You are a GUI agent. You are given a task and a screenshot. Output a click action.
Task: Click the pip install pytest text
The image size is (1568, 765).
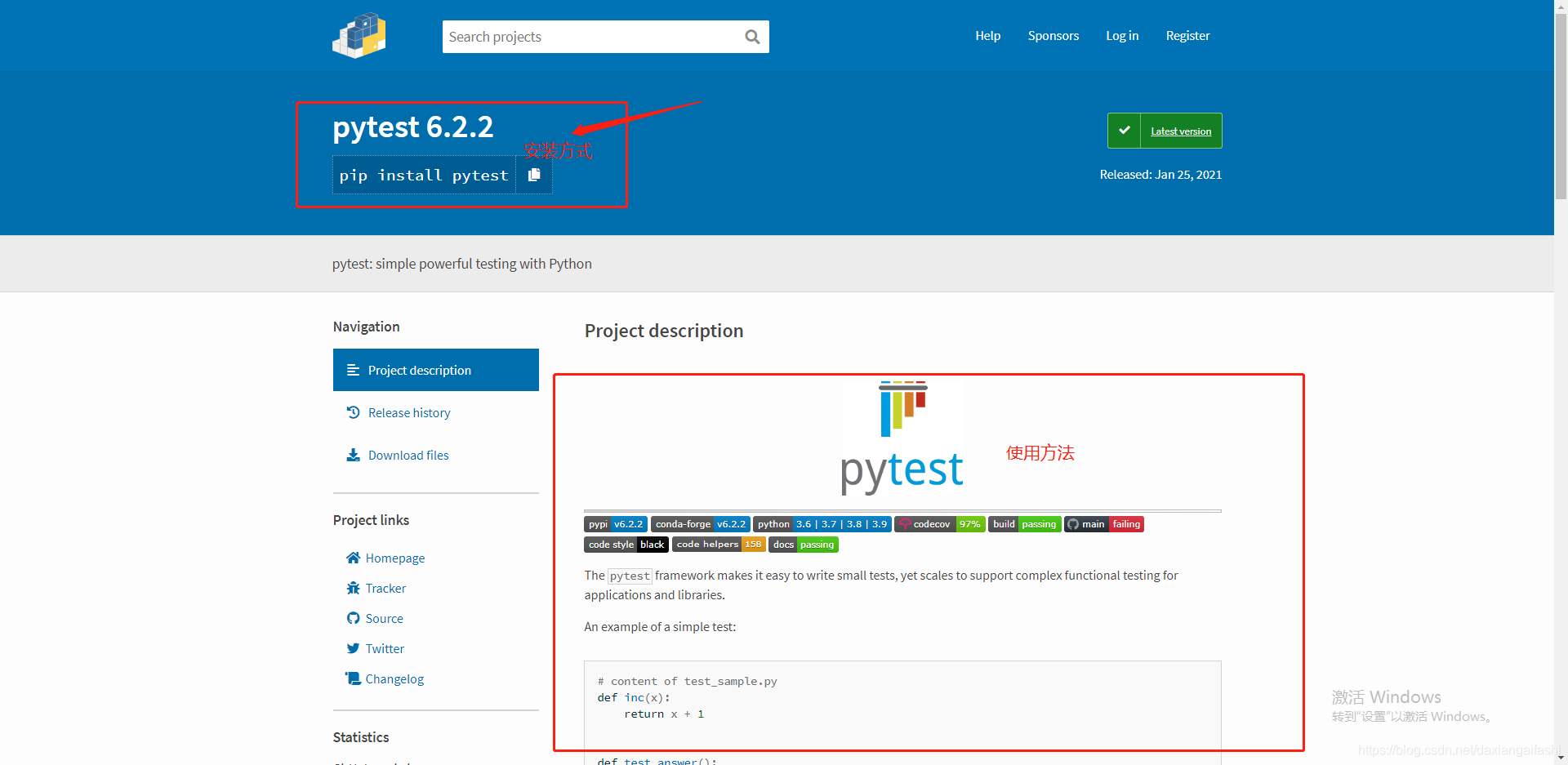click(x=424, y=175)
